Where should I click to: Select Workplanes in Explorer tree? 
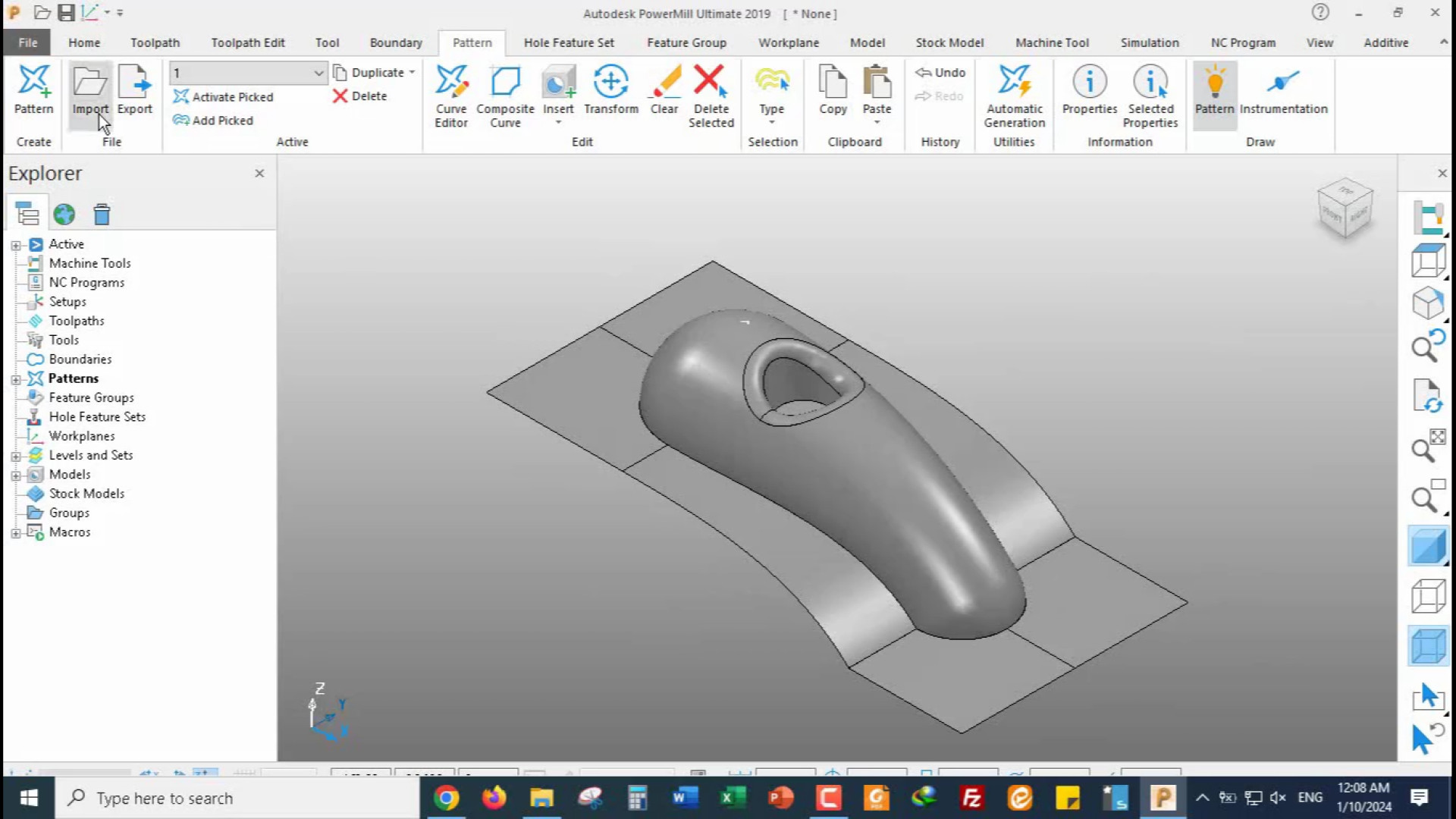click(x=82, y=436)
